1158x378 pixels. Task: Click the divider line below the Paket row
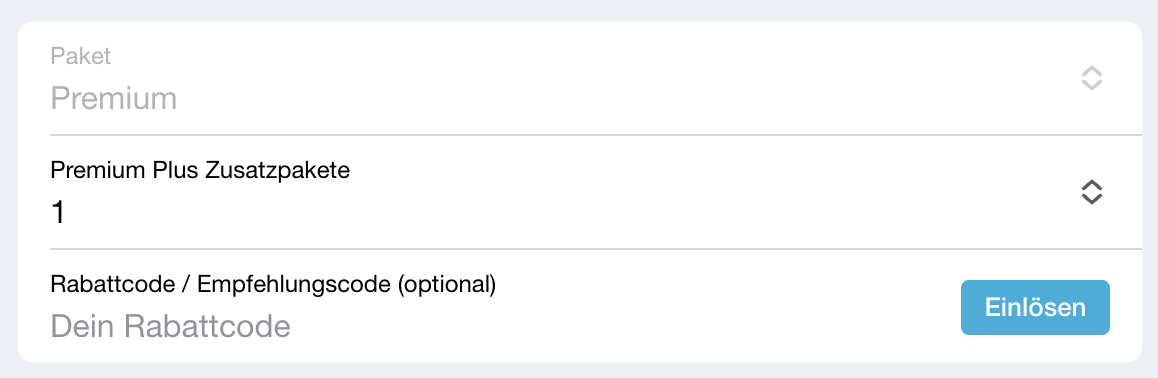pos(596,135)
